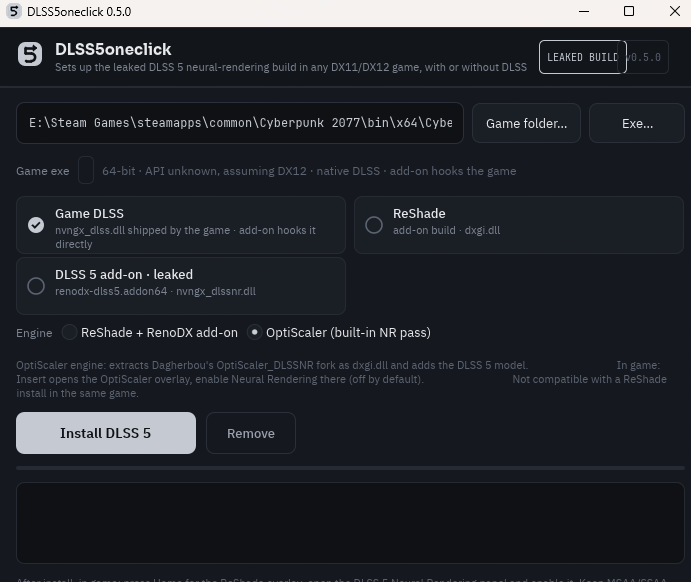Click the Install DLSS 5 button
Image resolution: width=691 pixels, height=582 pixels.
click(106, 433)
